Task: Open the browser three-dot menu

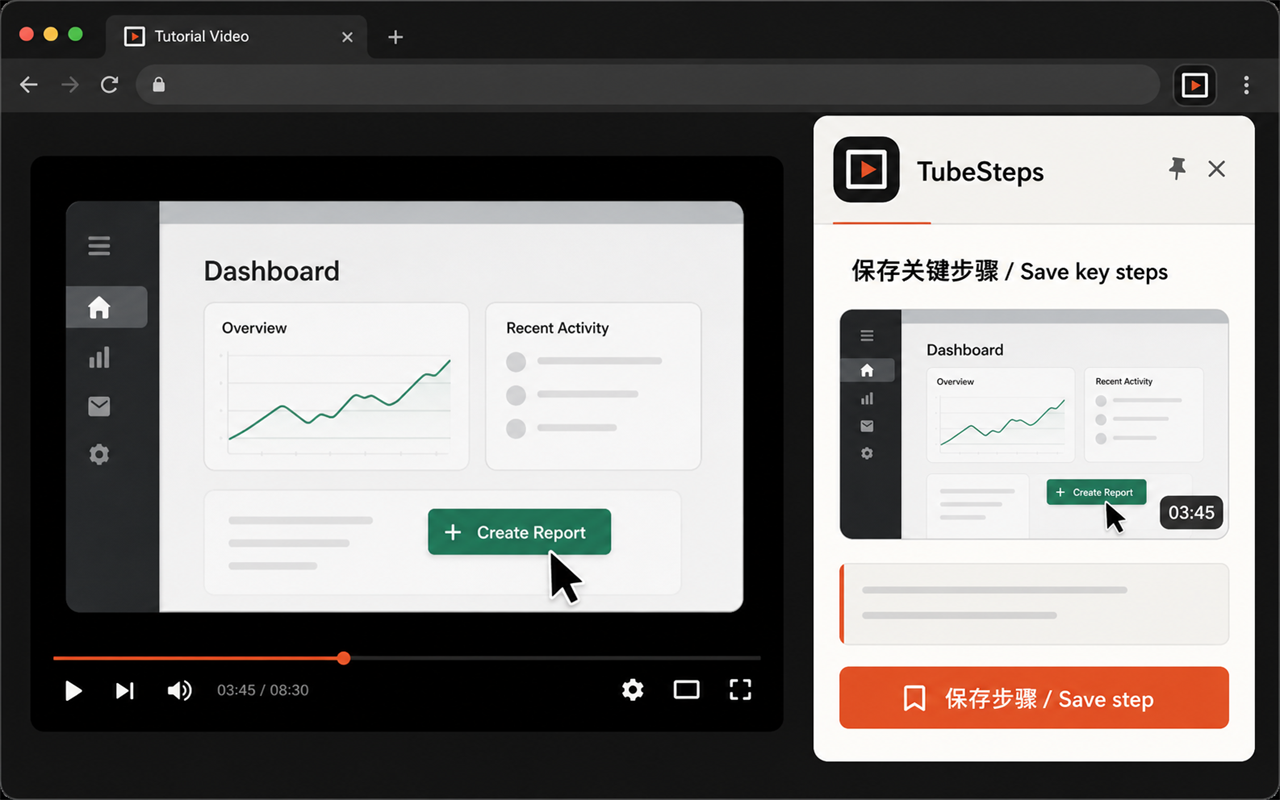Action: [x=1246, y=85]
